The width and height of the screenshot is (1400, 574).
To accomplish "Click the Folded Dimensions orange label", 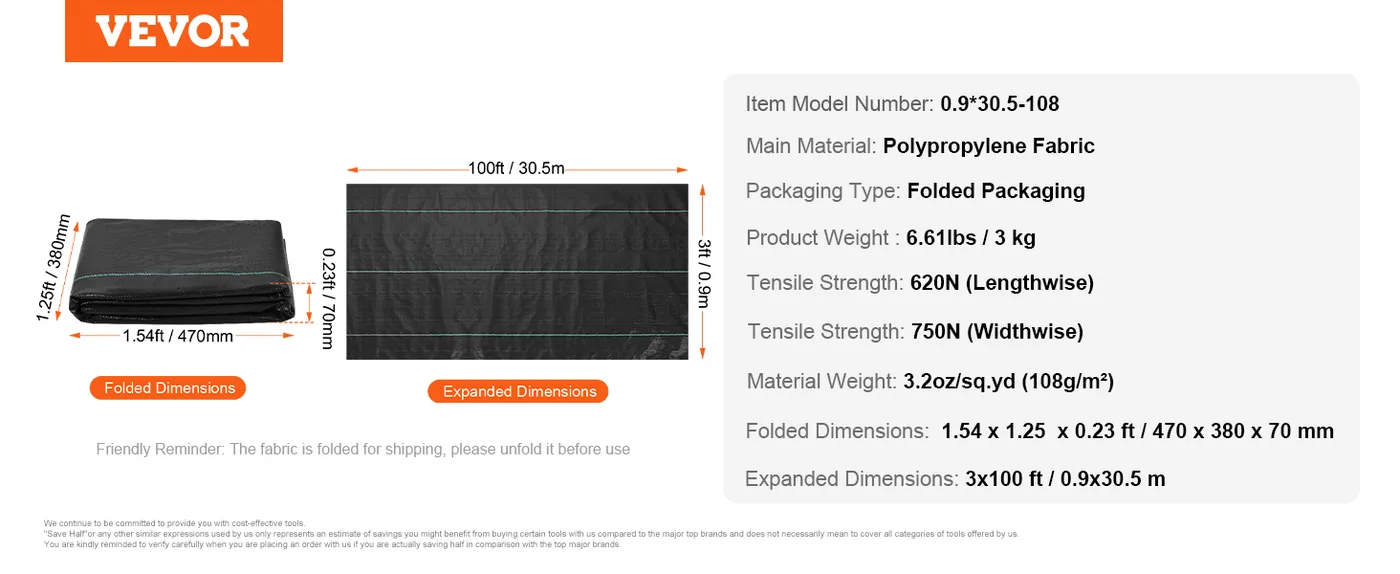I will click(x=168, y=388).
